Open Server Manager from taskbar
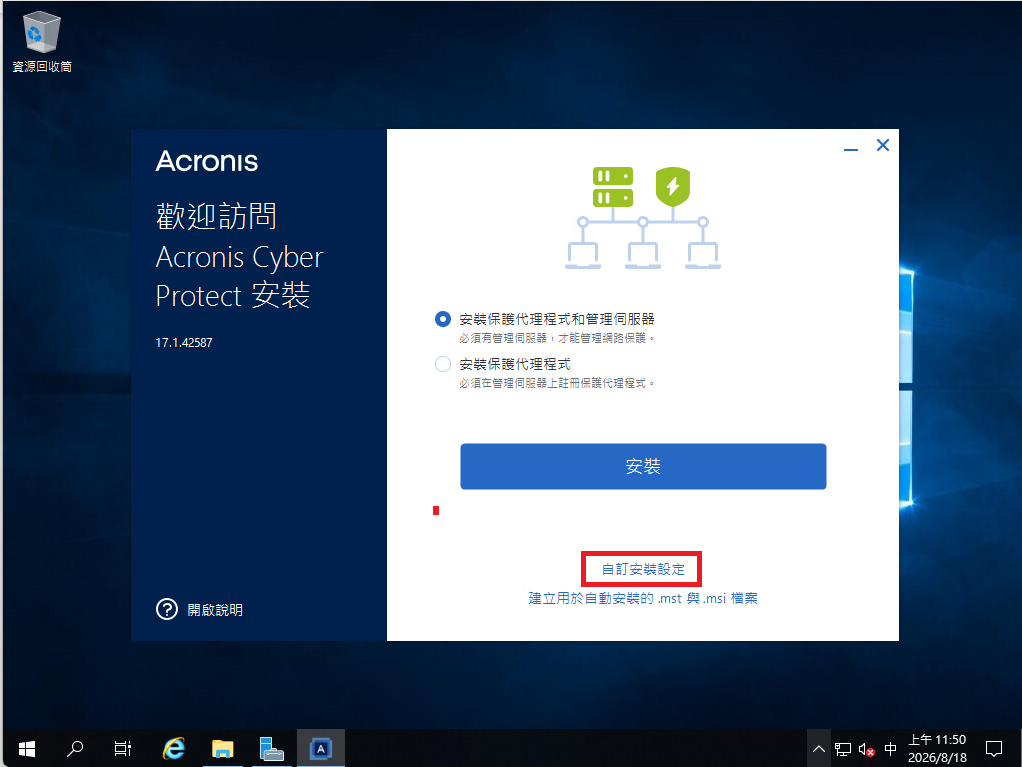Screen dimensions: 1022x767 pos(271,749)
